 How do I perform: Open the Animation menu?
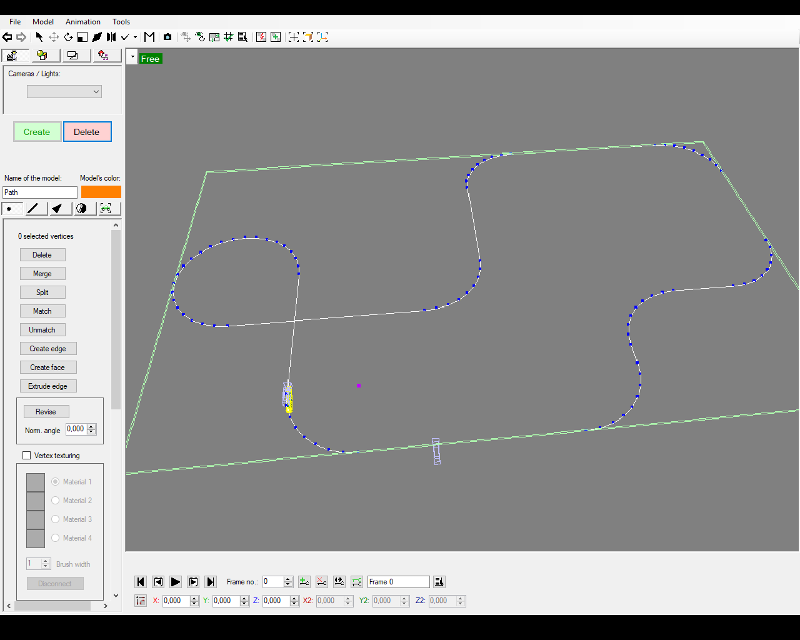point(83,21)
